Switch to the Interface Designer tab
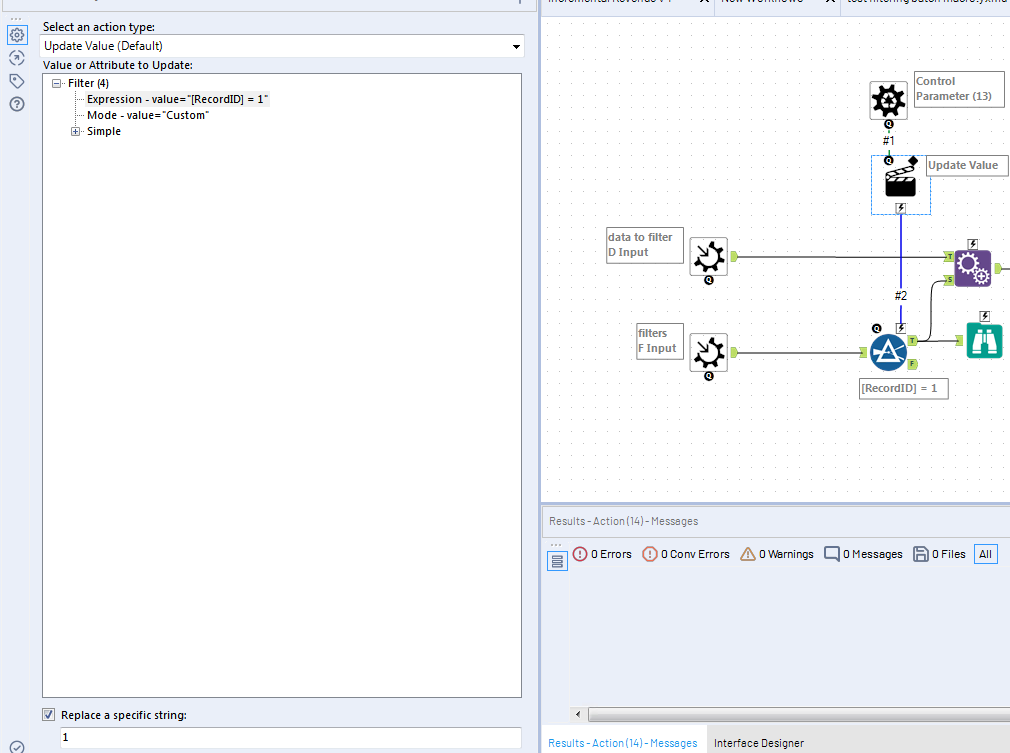The image size is (1010, 753). point(759,743)
